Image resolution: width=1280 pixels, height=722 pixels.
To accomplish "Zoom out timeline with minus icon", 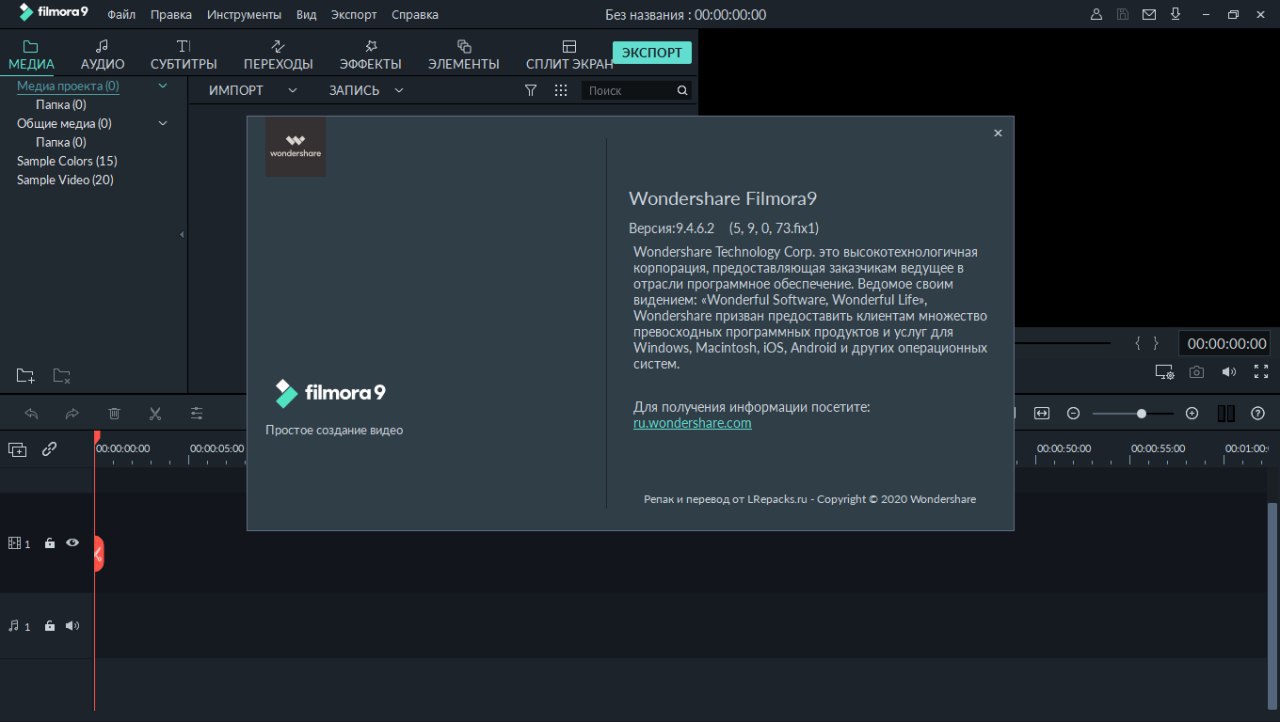I will click(1074, 413).
